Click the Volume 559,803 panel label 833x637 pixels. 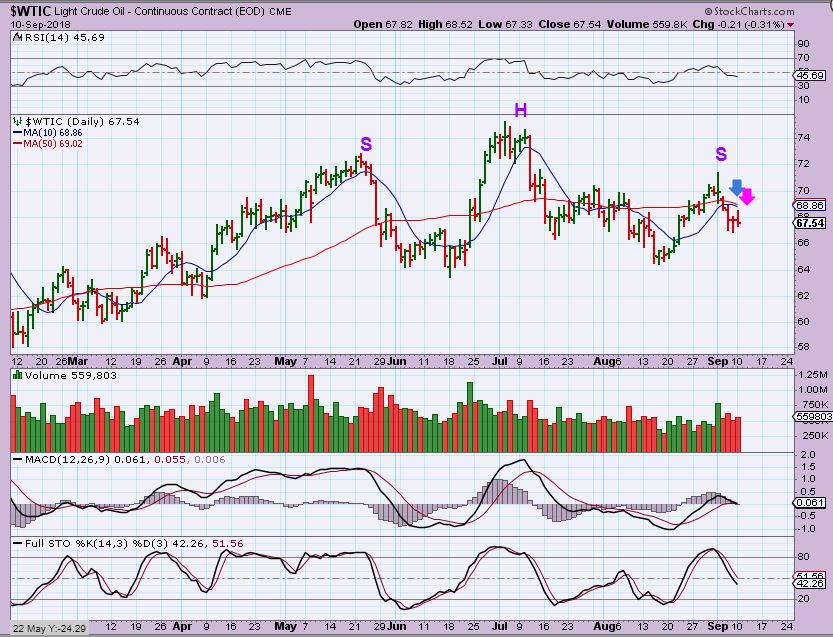pos(71,376)
